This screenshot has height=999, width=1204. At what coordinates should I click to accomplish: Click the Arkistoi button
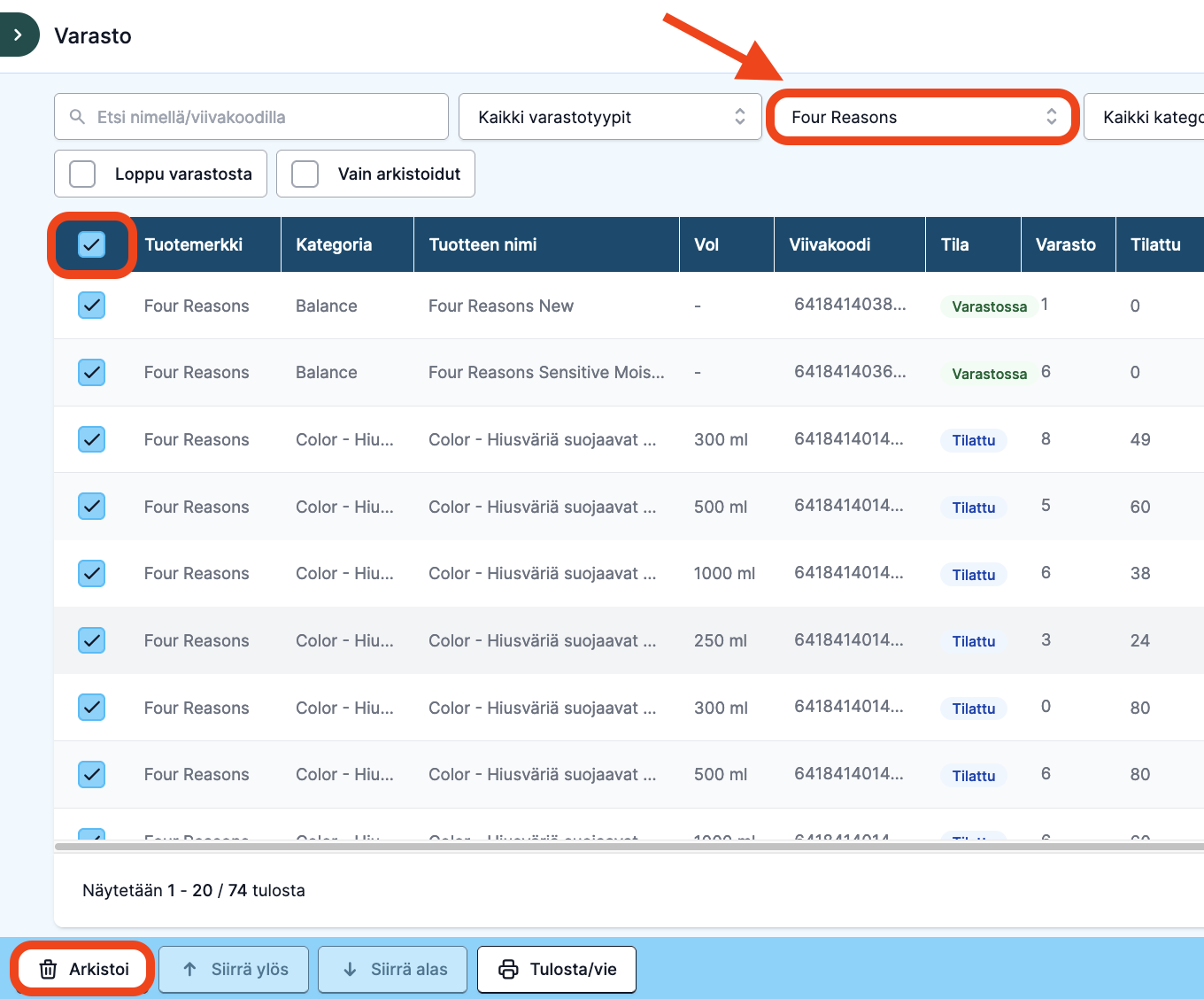click(83, 969)
